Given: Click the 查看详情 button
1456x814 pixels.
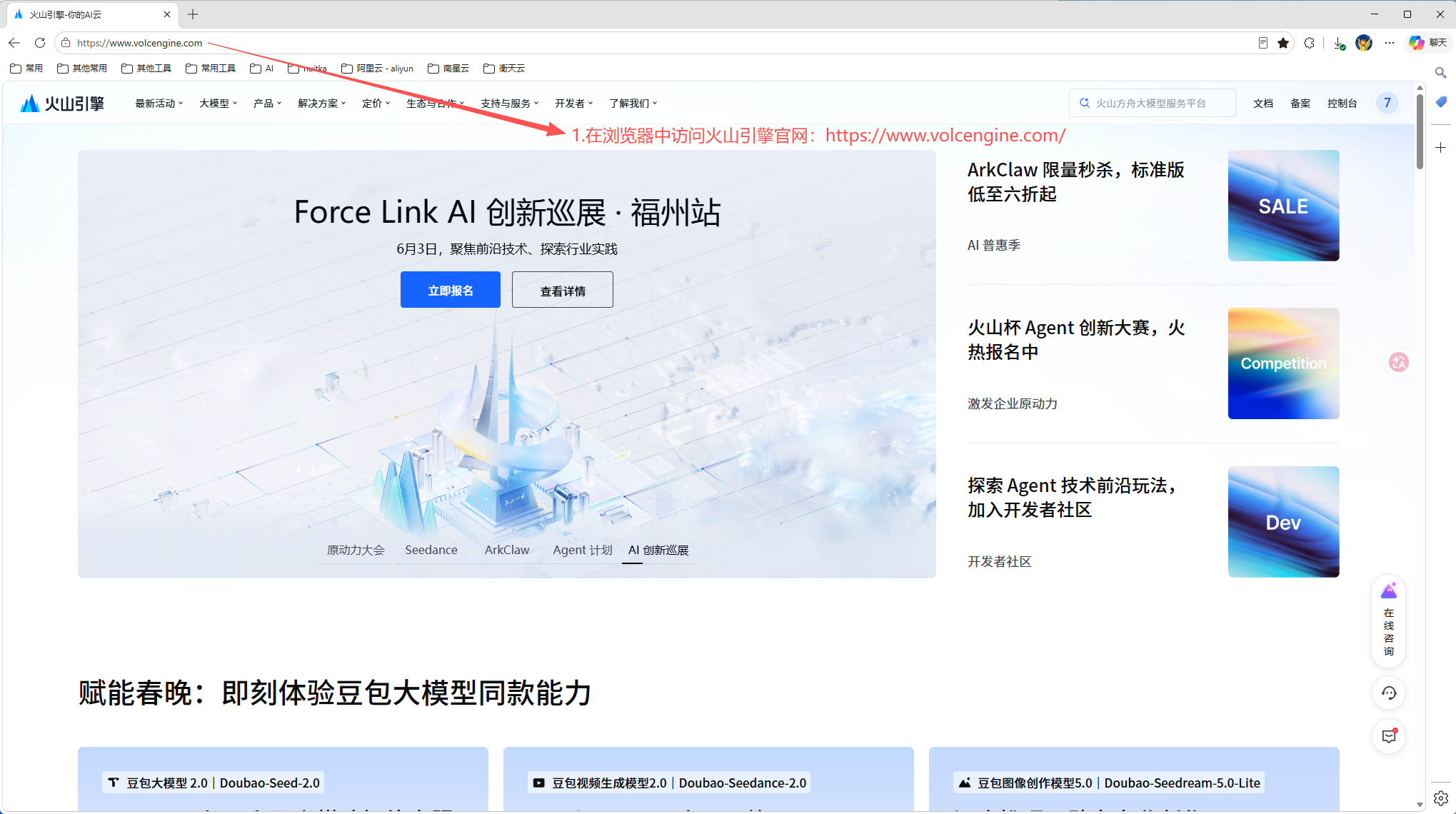Looking at the screenshot, I should point(563,290).
